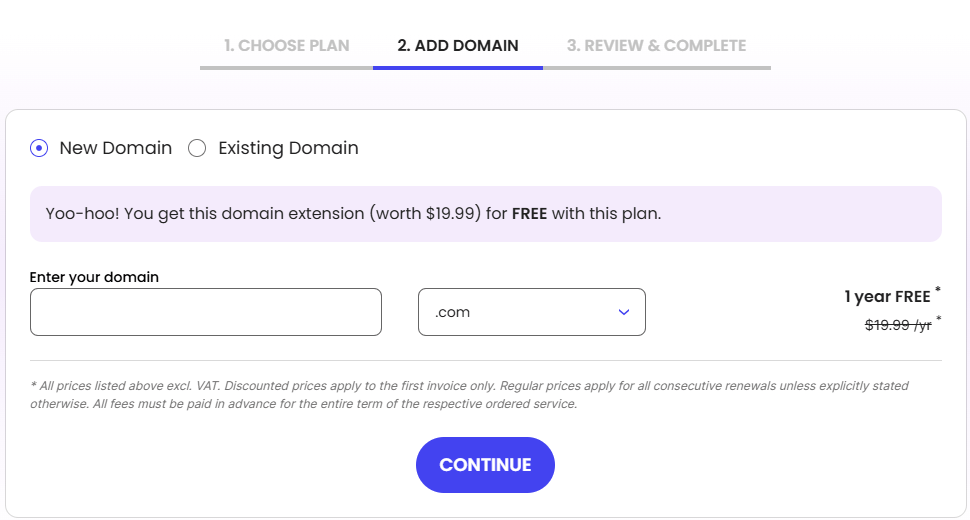The image size is (970, 520).
Task: Click the "New Domain" label text
Action: [115, 148]
